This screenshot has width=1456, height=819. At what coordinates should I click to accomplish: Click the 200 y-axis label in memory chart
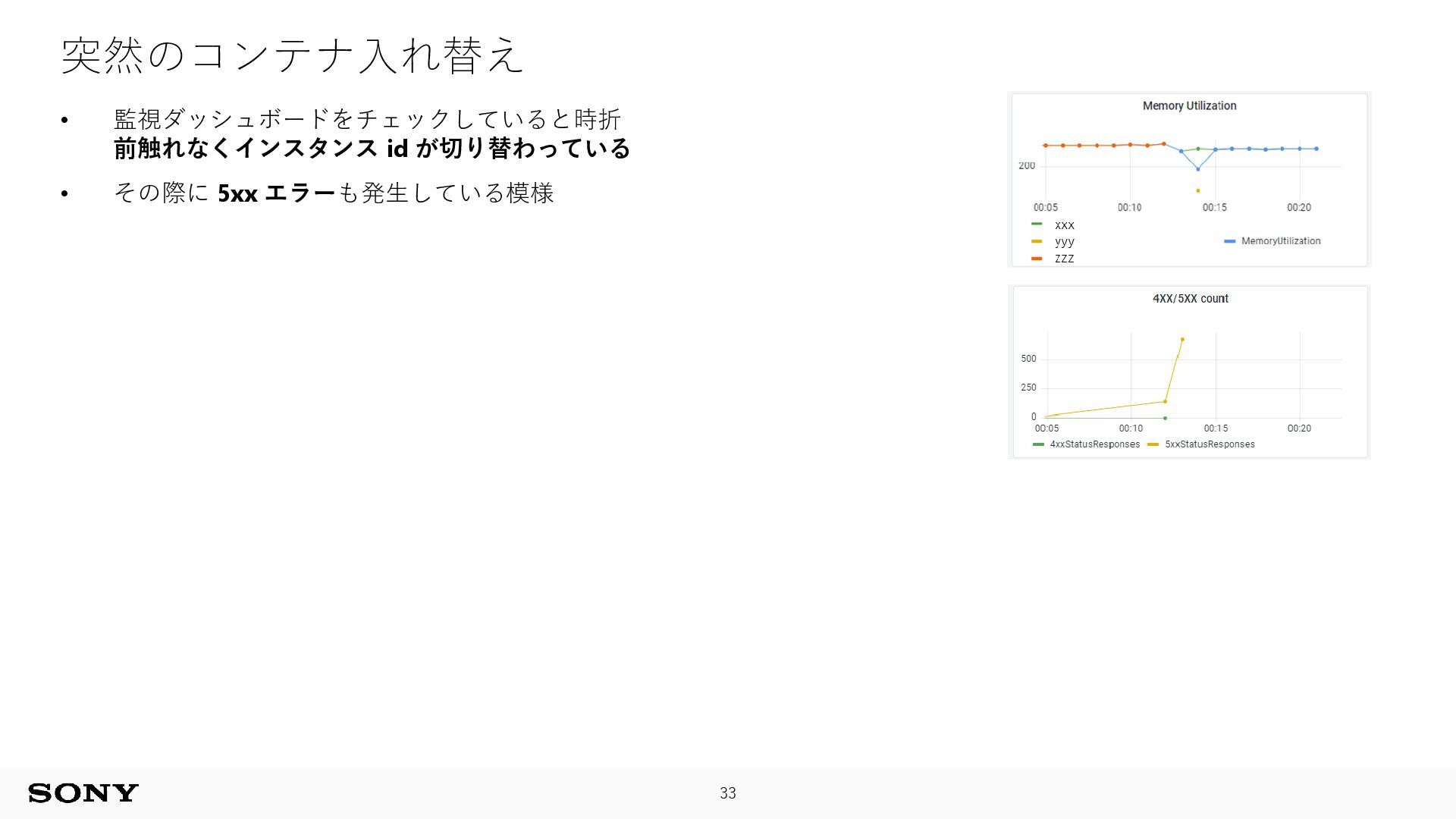point(1027,166)
